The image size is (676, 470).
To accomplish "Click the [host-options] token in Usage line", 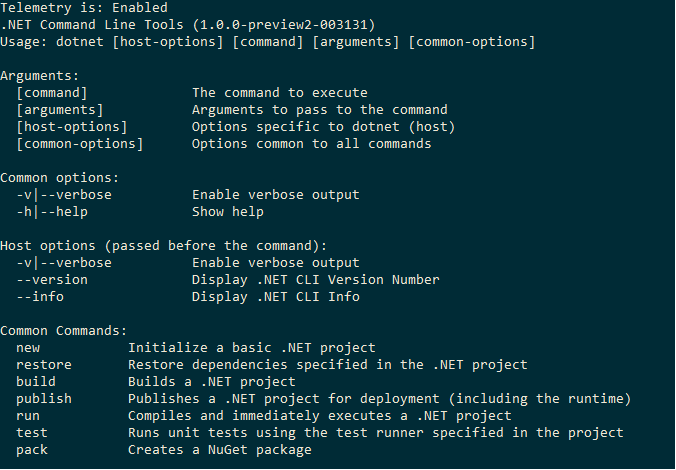I will pos(168,42).
